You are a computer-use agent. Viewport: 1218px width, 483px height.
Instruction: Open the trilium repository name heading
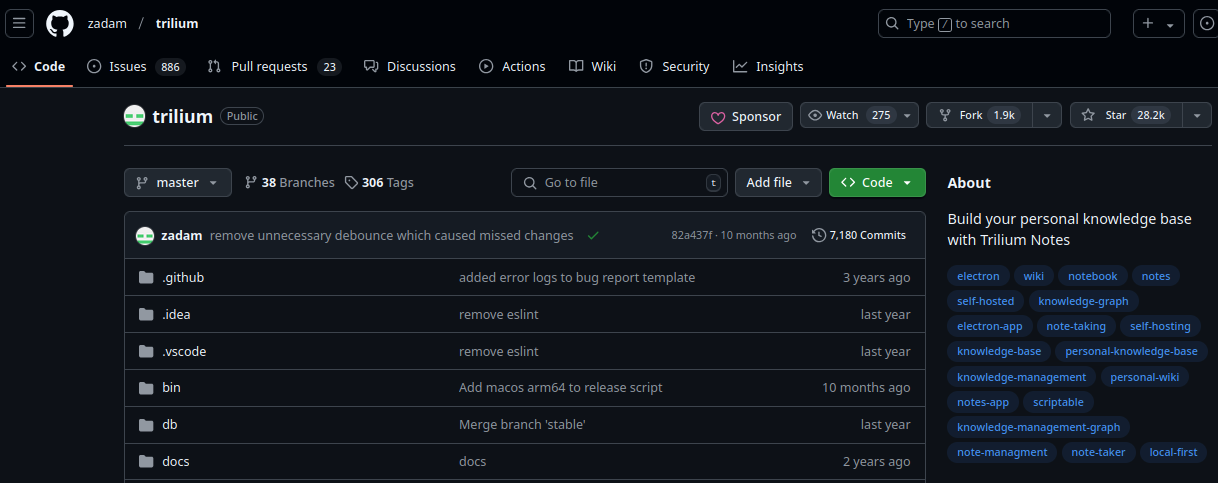(x=182, y=116)
